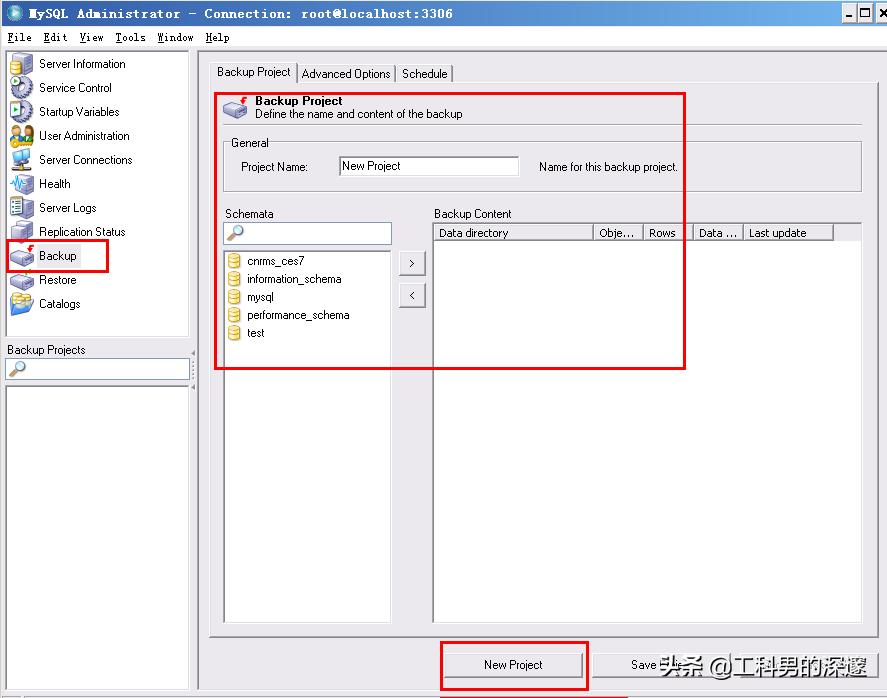
Task: Open the Edit menu
Action: coord(55,37)
